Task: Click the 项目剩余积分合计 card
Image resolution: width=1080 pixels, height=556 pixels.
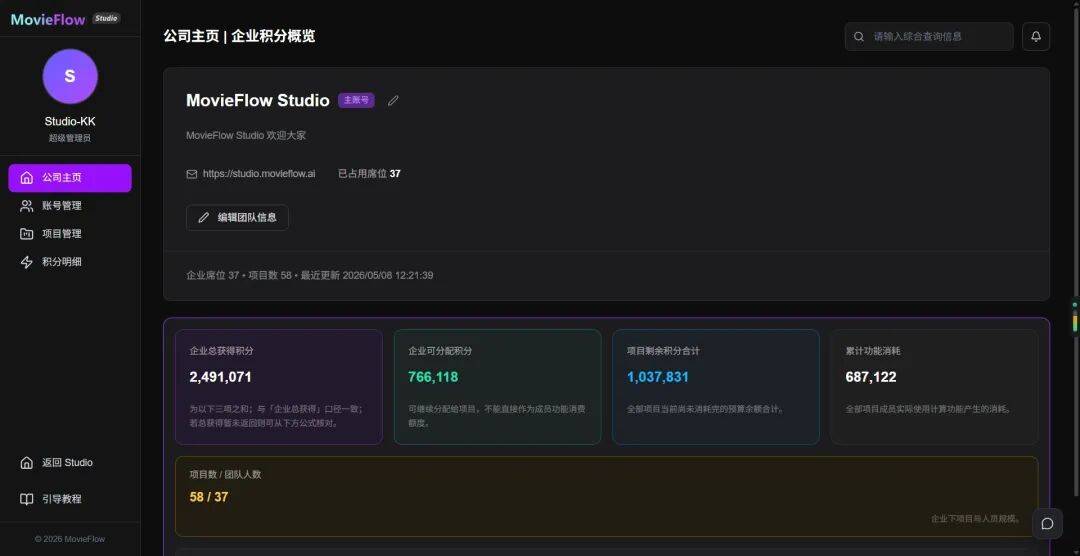Action: pyautogui.click(x=716, y=387)
